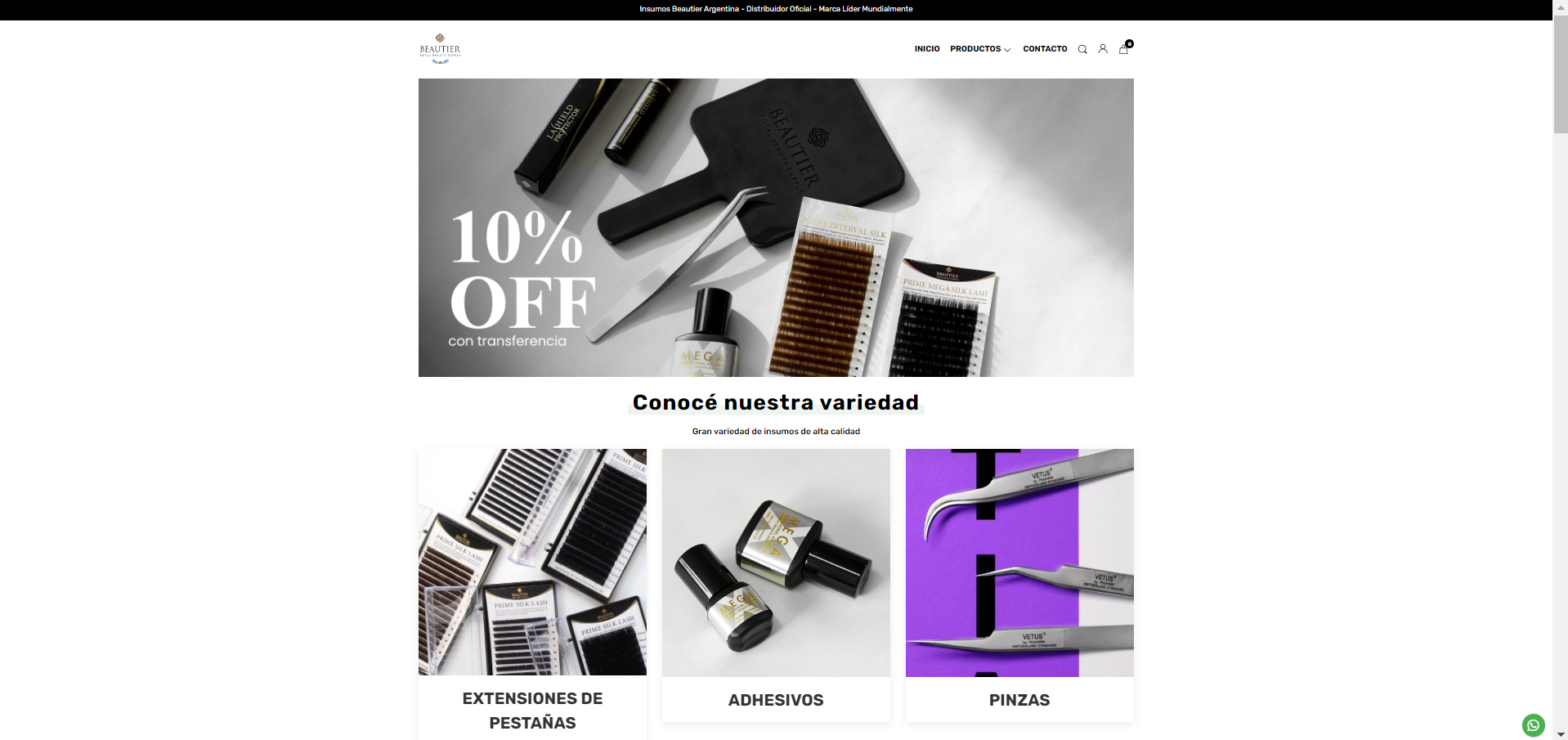The image size is (1568, 740).
Task: Open the Productos menu
Action: coord(975,49)
